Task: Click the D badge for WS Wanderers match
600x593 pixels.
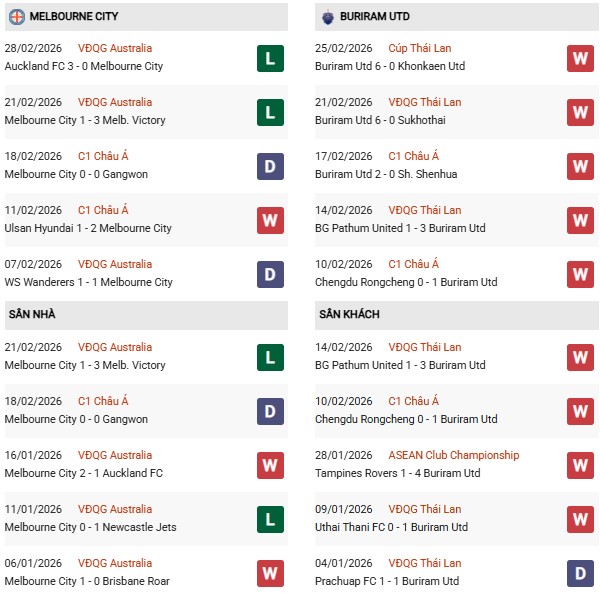Action: click(269, 274)
